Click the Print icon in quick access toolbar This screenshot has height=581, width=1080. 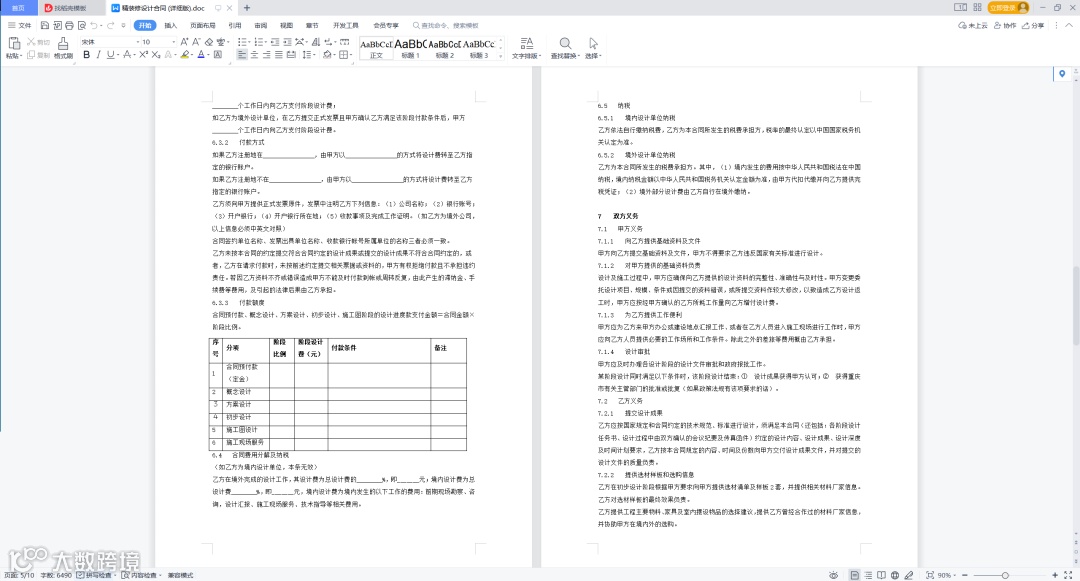pos(70,25)
